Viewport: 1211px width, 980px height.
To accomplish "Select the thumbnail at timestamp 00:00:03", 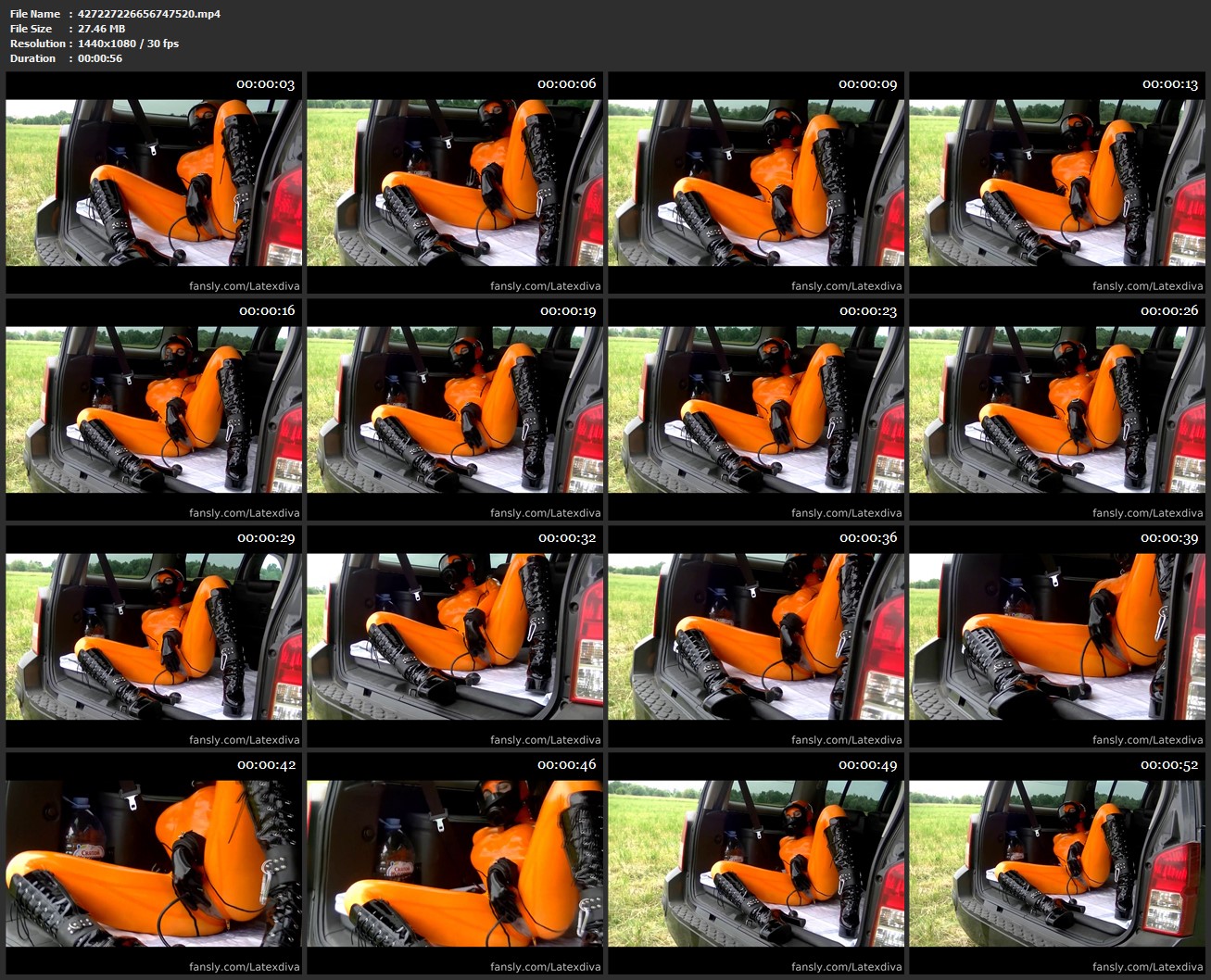I will pos(154,182).
